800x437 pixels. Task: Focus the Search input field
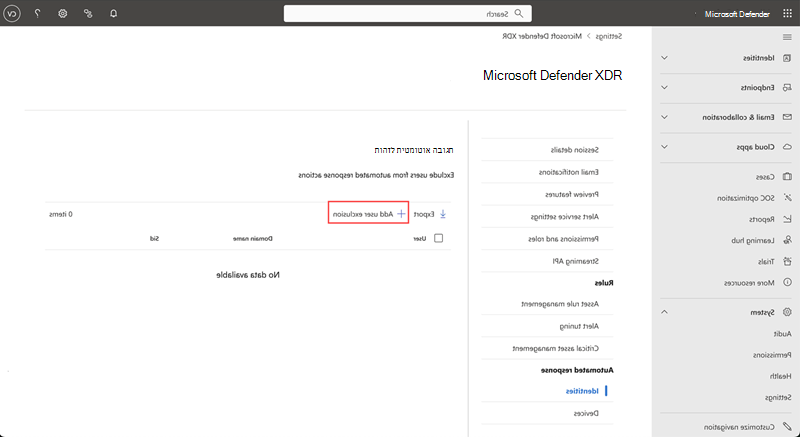point(408,14)
